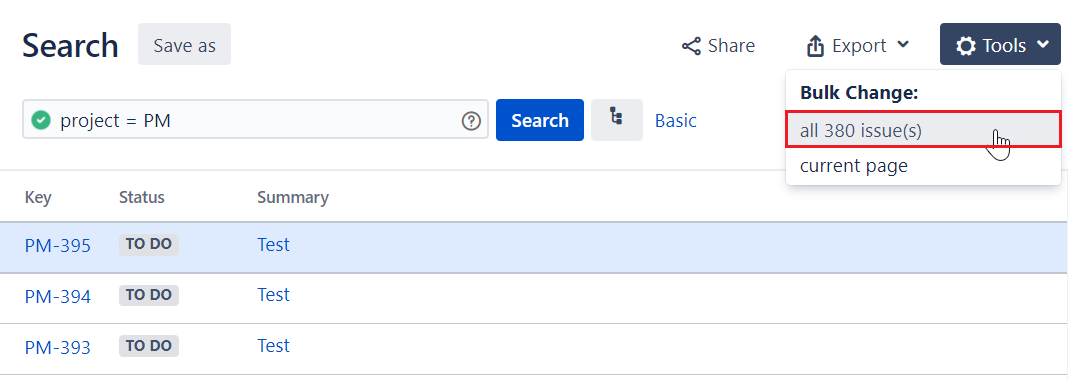Screen dimensions: 1068x380
Task: Click the TO DO status of PM-394
Action: 148,295
